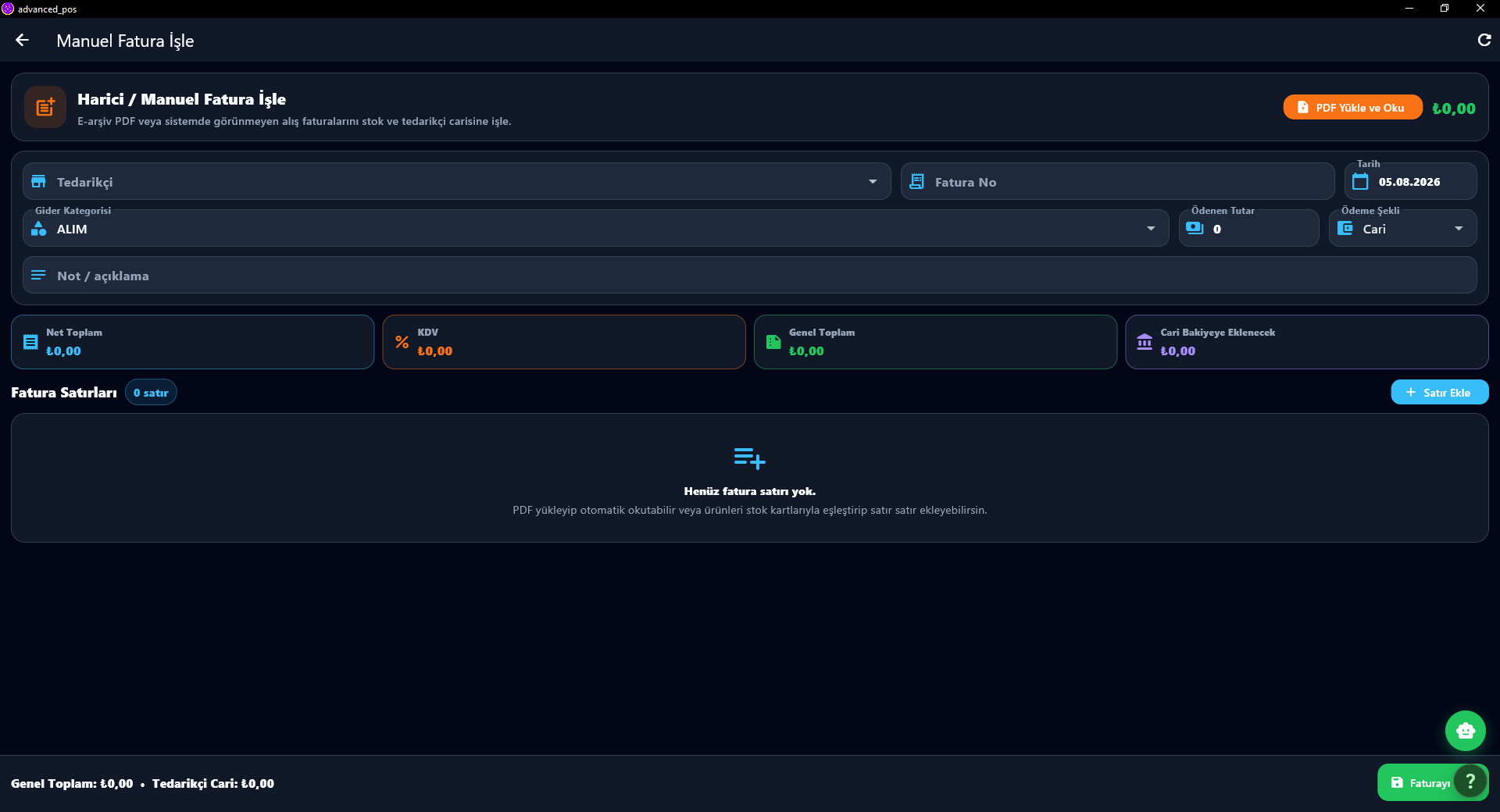Click the Not / açıklama field
Screen dimensions: 1500x812
tap(750, 276)
